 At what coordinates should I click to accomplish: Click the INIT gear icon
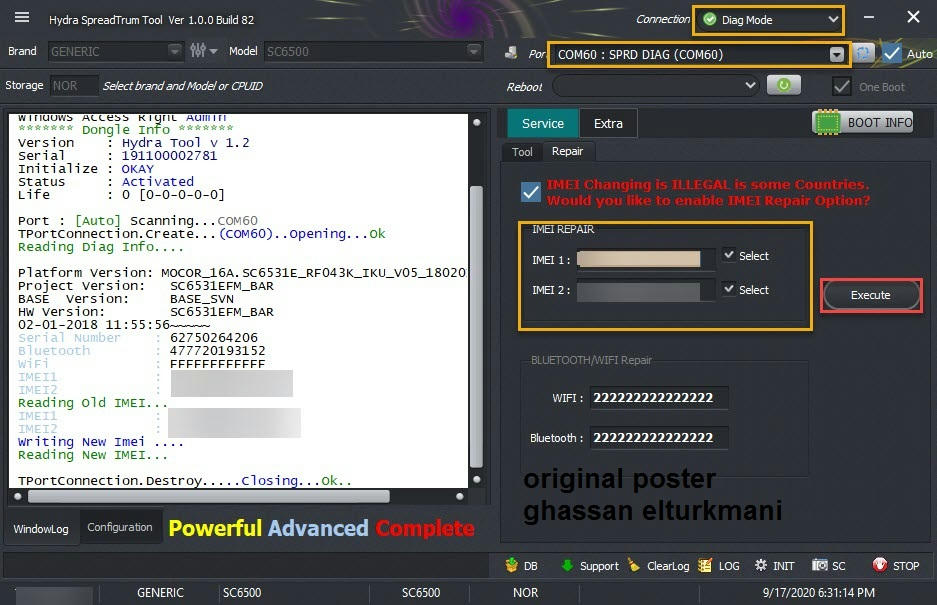click(774, 566)
